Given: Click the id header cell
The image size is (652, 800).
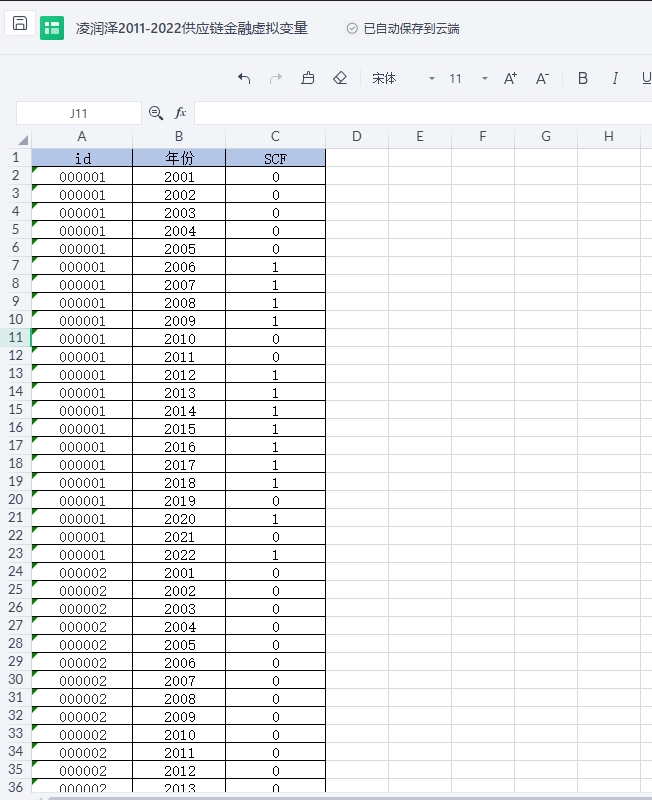Looking at the screenshot, I should [82, 158].
